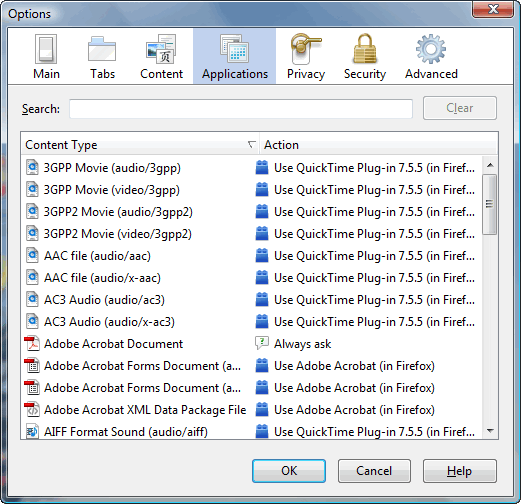The width and height of the screenshot is (521, 504).
Task: Select Adobe Acrobat XML Data Package File entry
Action: click(x=145, y=410)
